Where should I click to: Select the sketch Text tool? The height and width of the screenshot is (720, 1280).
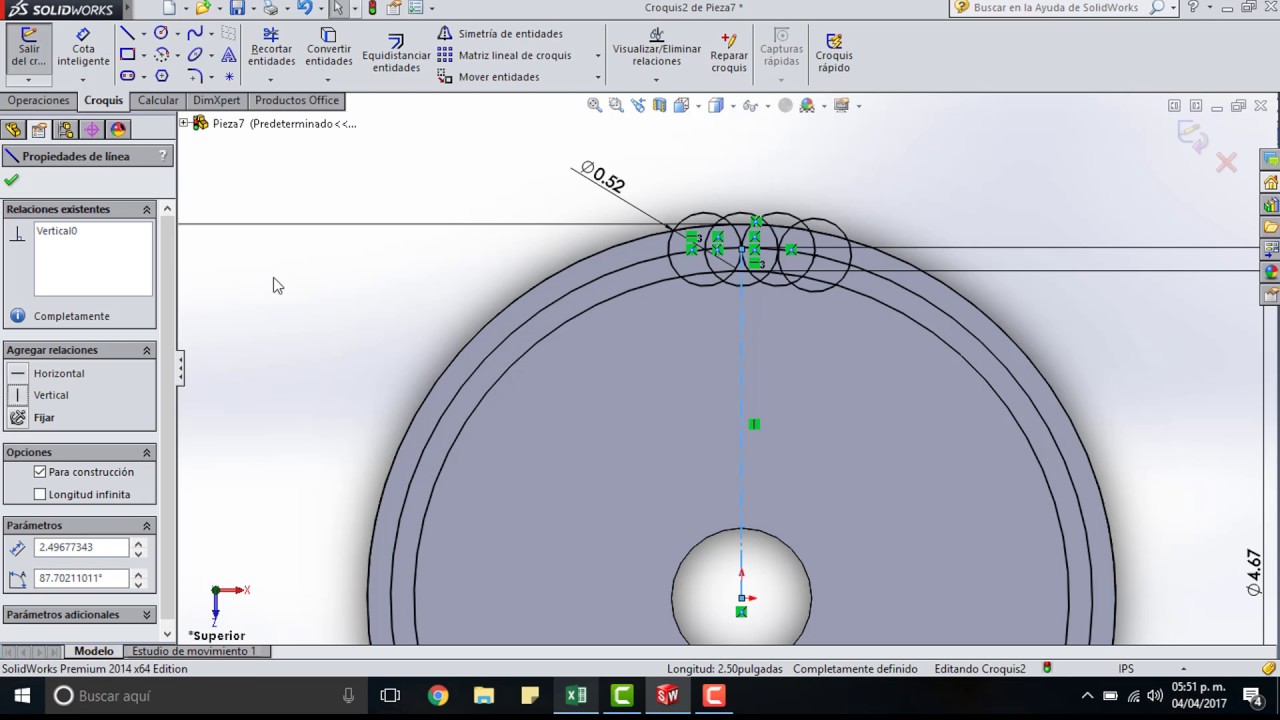tap(229, 55)
